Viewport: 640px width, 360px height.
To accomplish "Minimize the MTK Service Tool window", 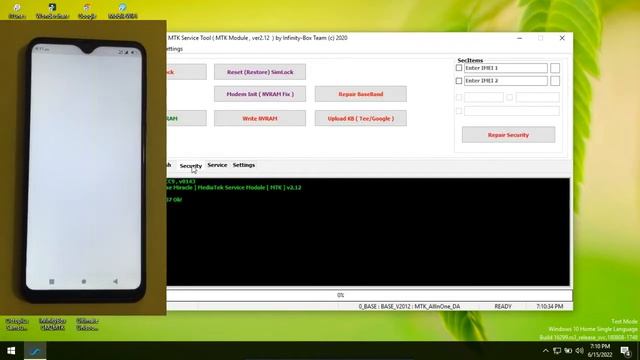I will pos(519,38).
